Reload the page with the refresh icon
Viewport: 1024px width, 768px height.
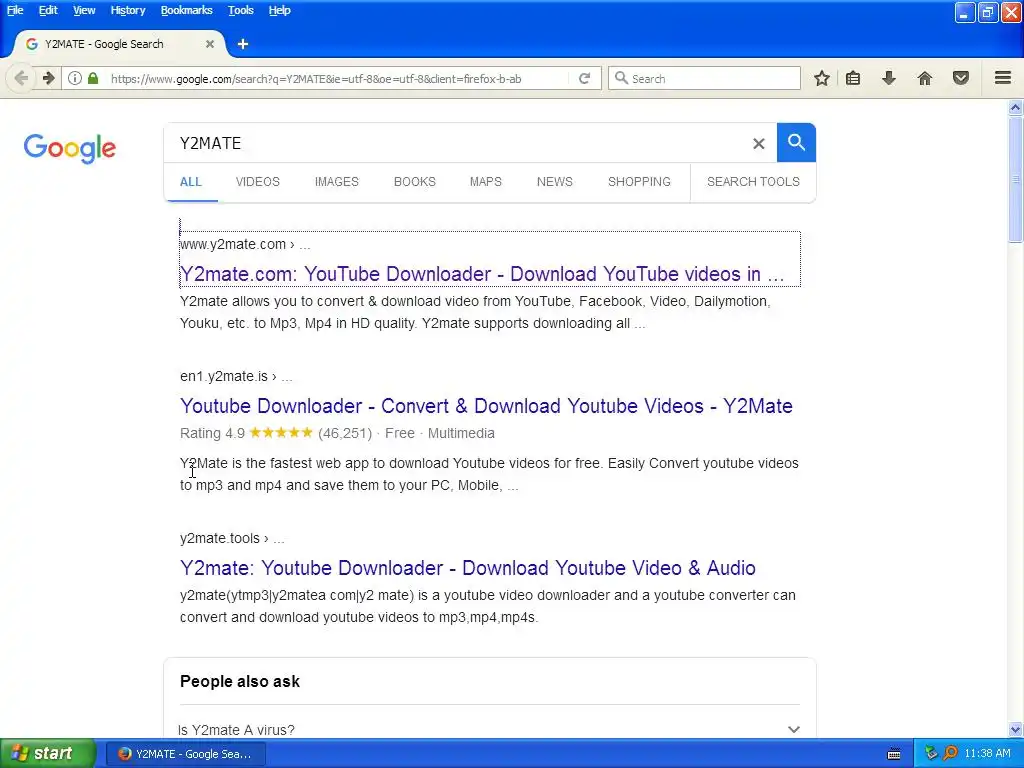click(x=584, y=78)
